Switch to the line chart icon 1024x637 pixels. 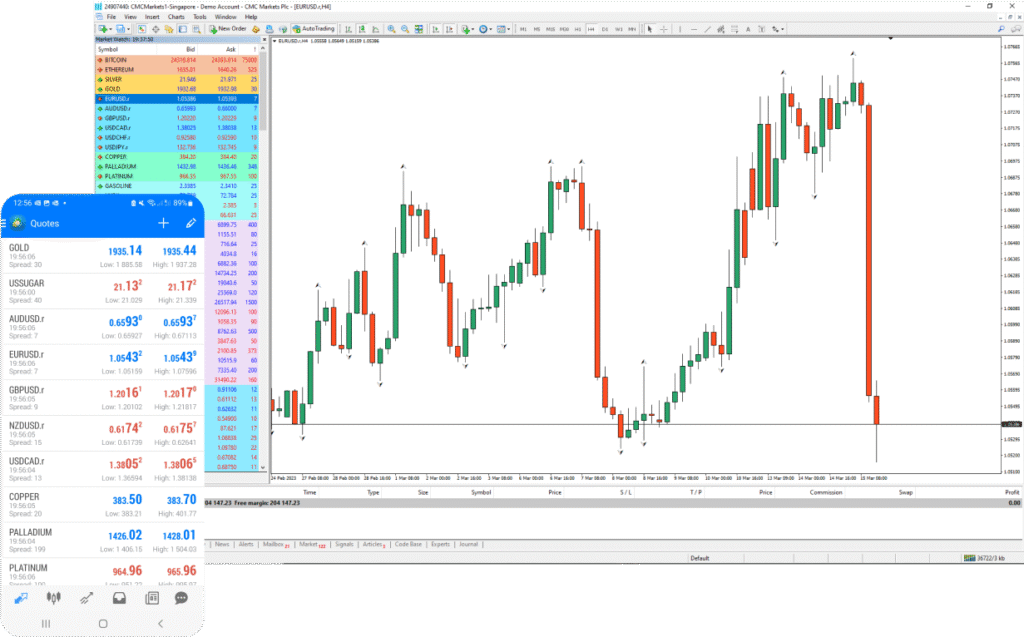point(376,29)
